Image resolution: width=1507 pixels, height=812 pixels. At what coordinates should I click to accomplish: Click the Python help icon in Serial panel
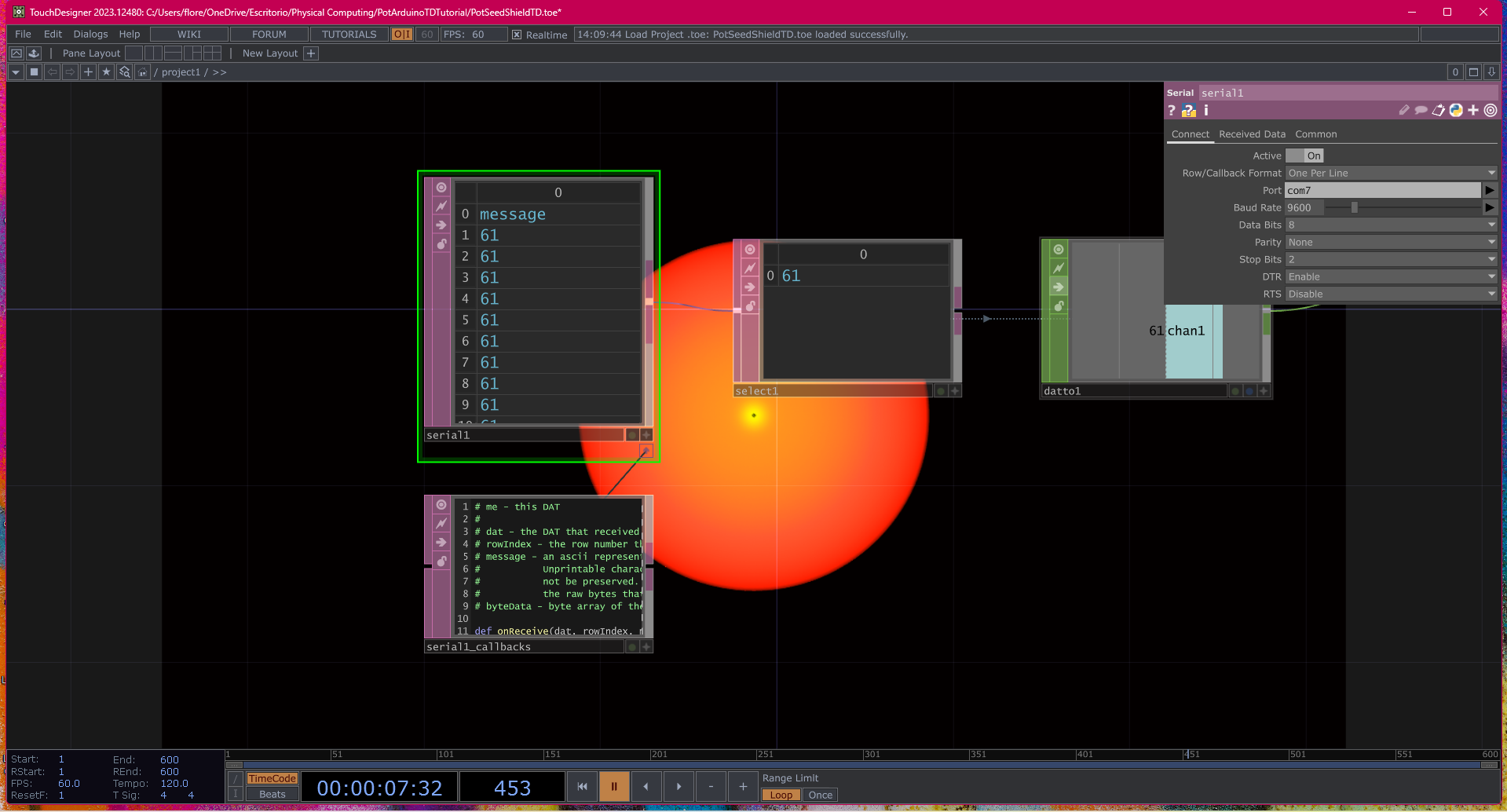click(1188, 111)
